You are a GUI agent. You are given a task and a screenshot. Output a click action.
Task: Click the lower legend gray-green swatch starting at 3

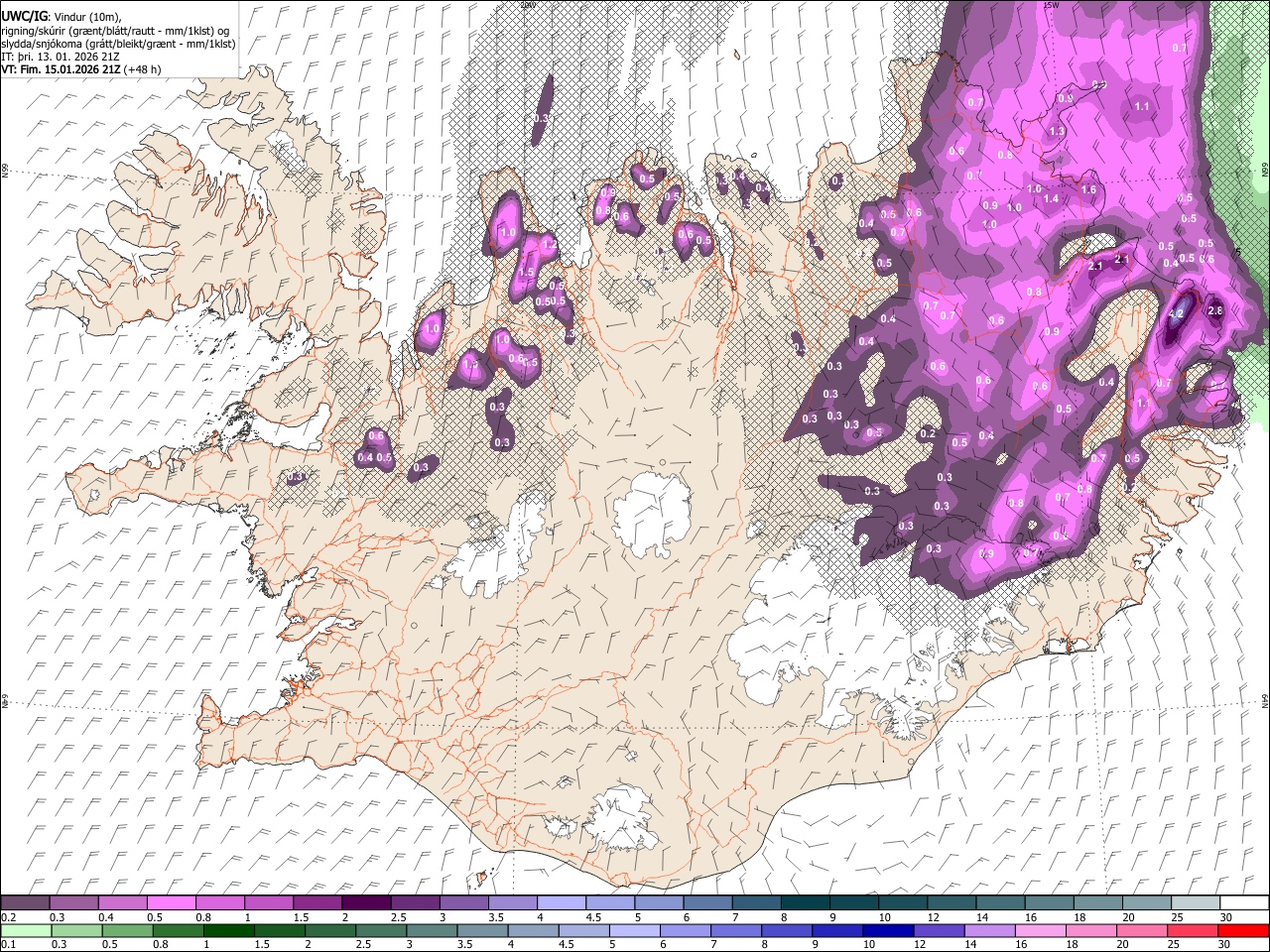[432, 930]
